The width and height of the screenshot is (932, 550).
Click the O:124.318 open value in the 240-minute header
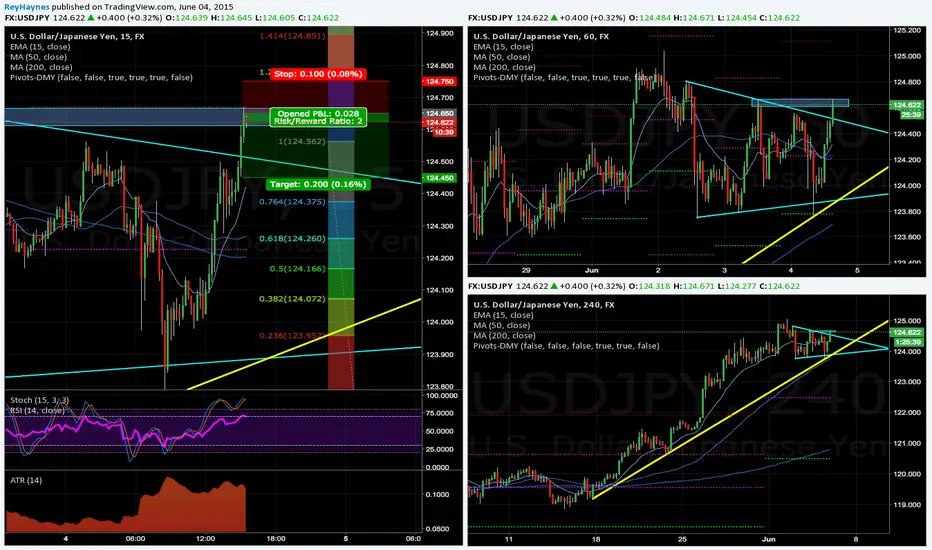pyautogui.click(x=650, y=286)
